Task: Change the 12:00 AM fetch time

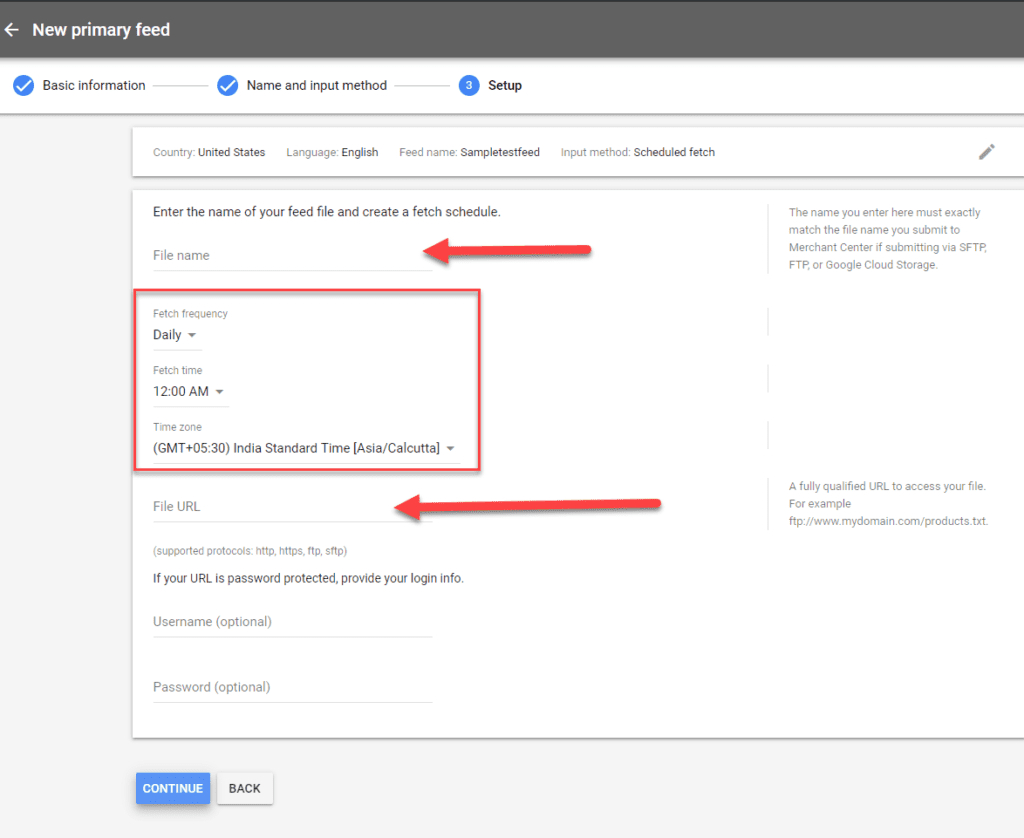Action: (x=189, y=391)
